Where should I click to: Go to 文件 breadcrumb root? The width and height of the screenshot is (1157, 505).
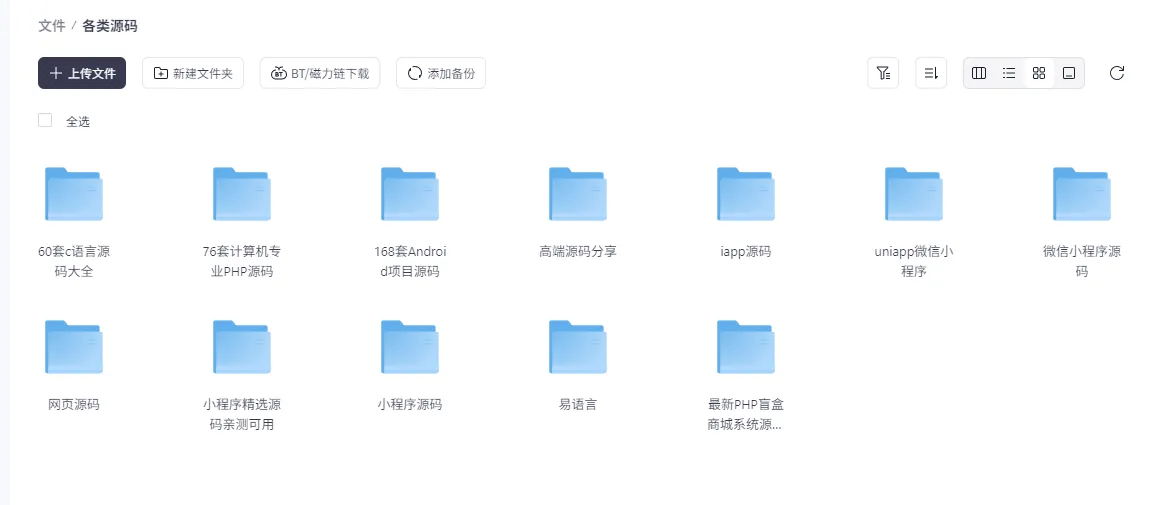52,26
